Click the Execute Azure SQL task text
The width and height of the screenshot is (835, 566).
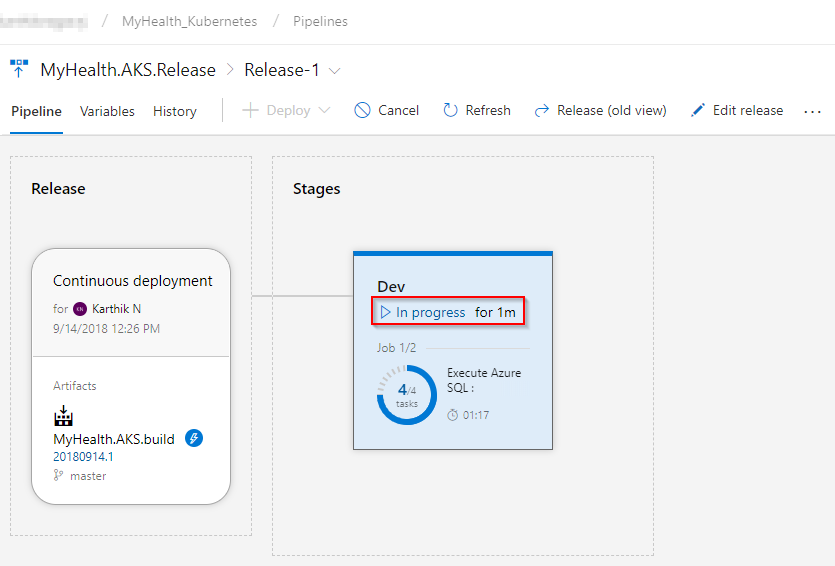coord(484,380)
